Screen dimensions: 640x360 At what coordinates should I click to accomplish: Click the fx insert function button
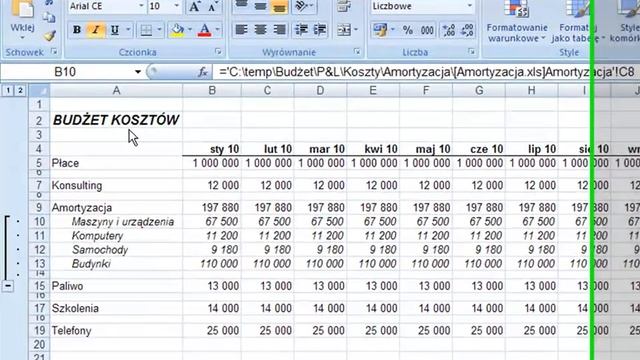[203, 72]
